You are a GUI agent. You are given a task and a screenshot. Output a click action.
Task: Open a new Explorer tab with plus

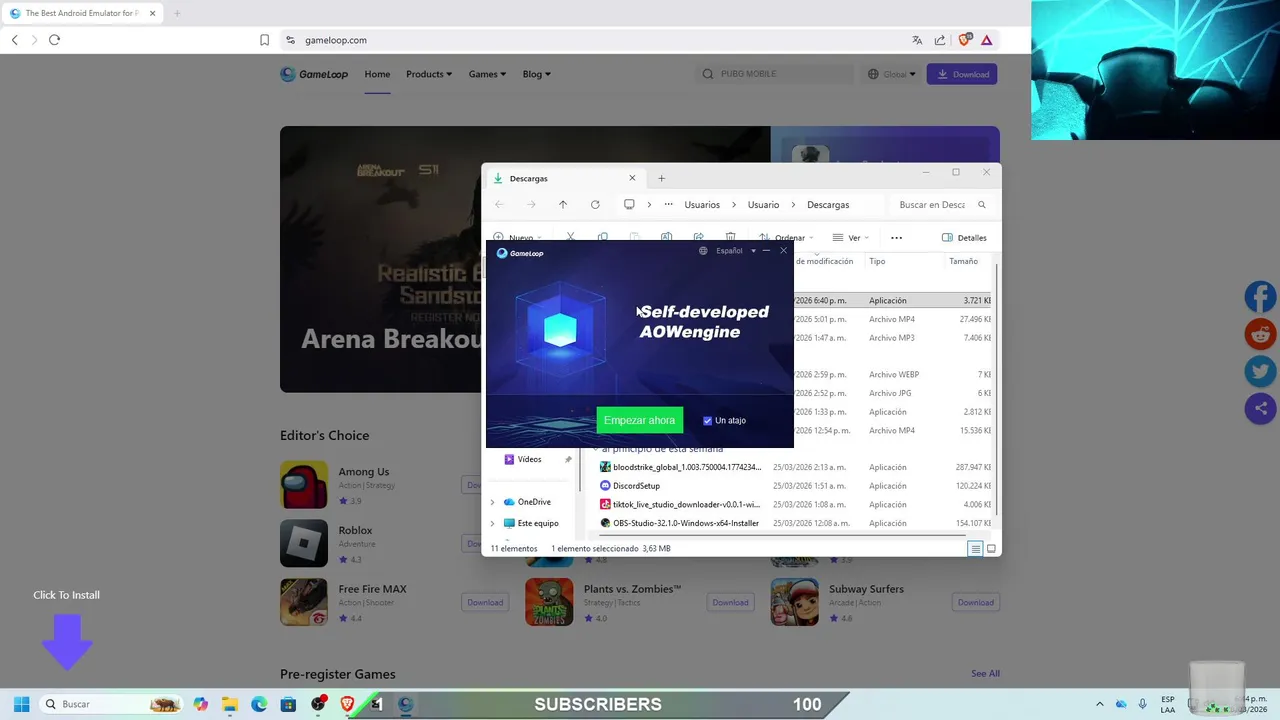[x=661, y=178]
